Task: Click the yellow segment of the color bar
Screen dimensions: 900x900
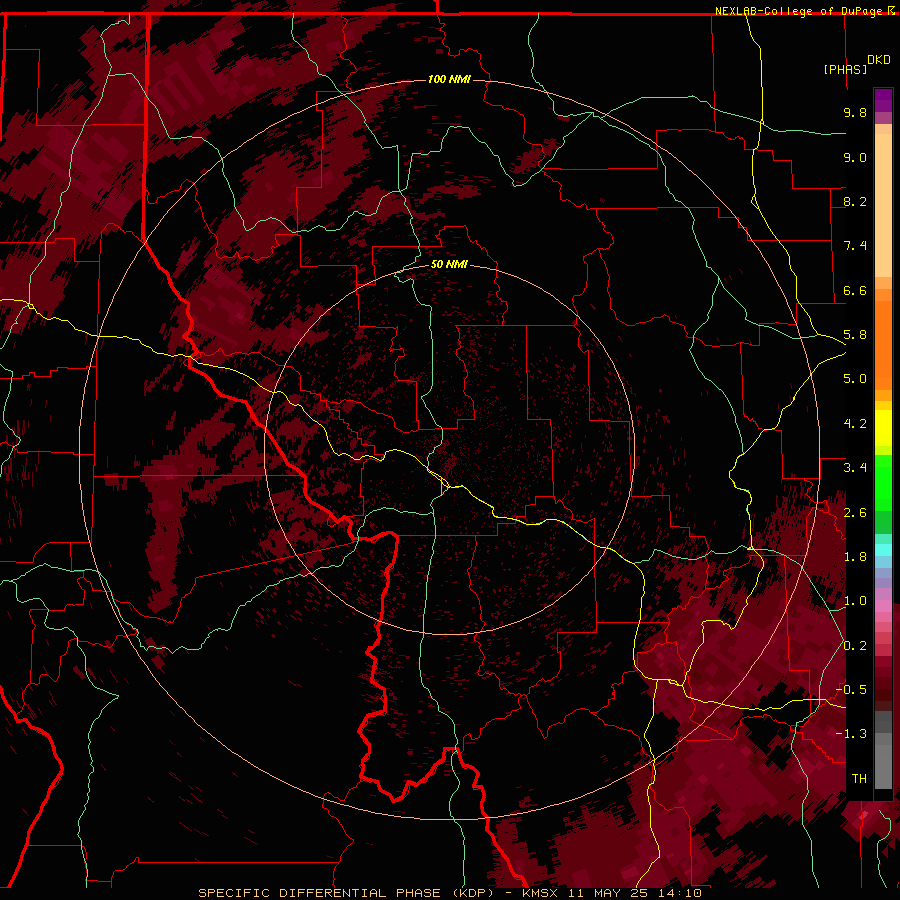Action: click(x=883, y=428)
